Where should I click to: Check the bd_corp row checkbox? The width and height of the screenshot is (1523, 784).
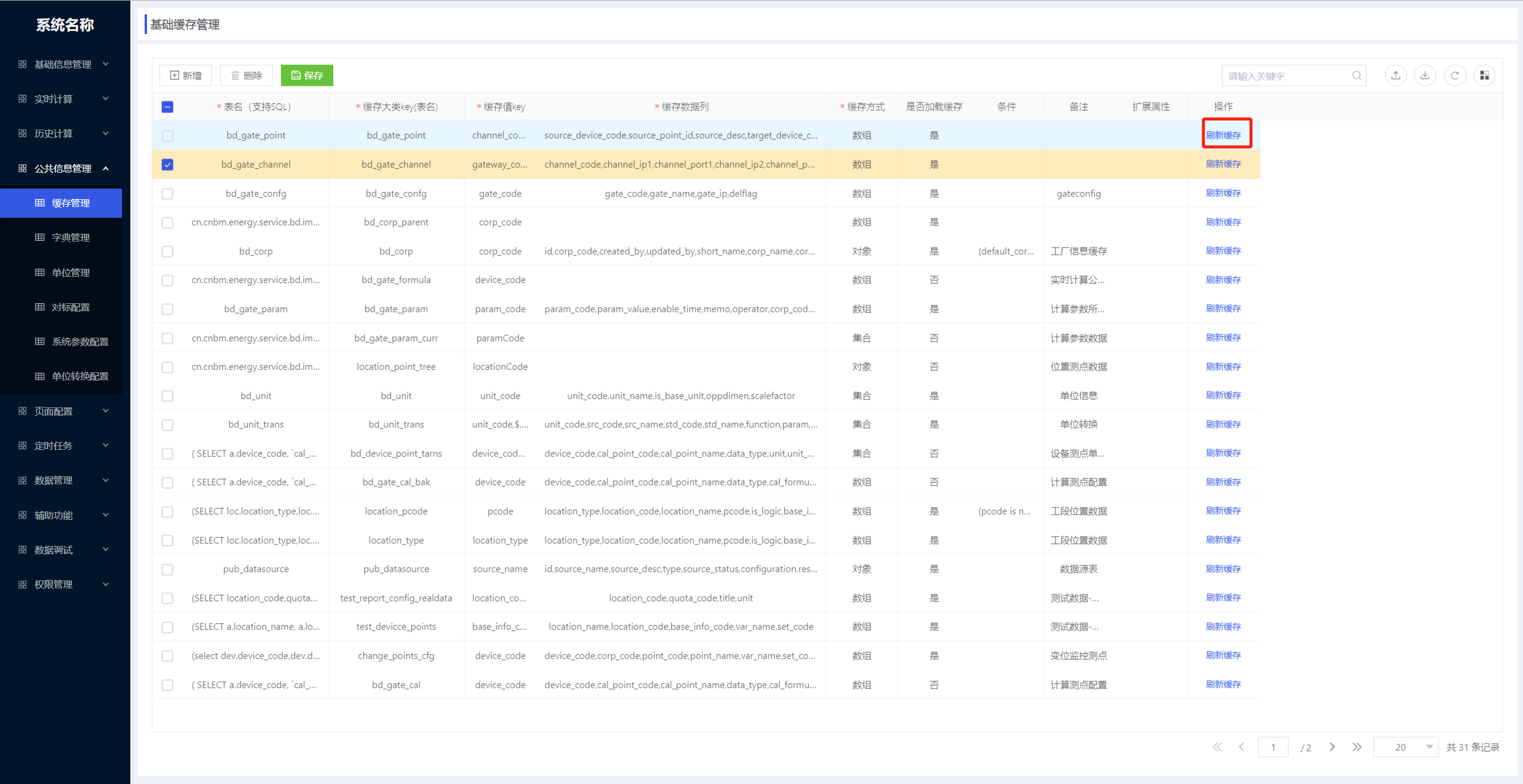167,252
